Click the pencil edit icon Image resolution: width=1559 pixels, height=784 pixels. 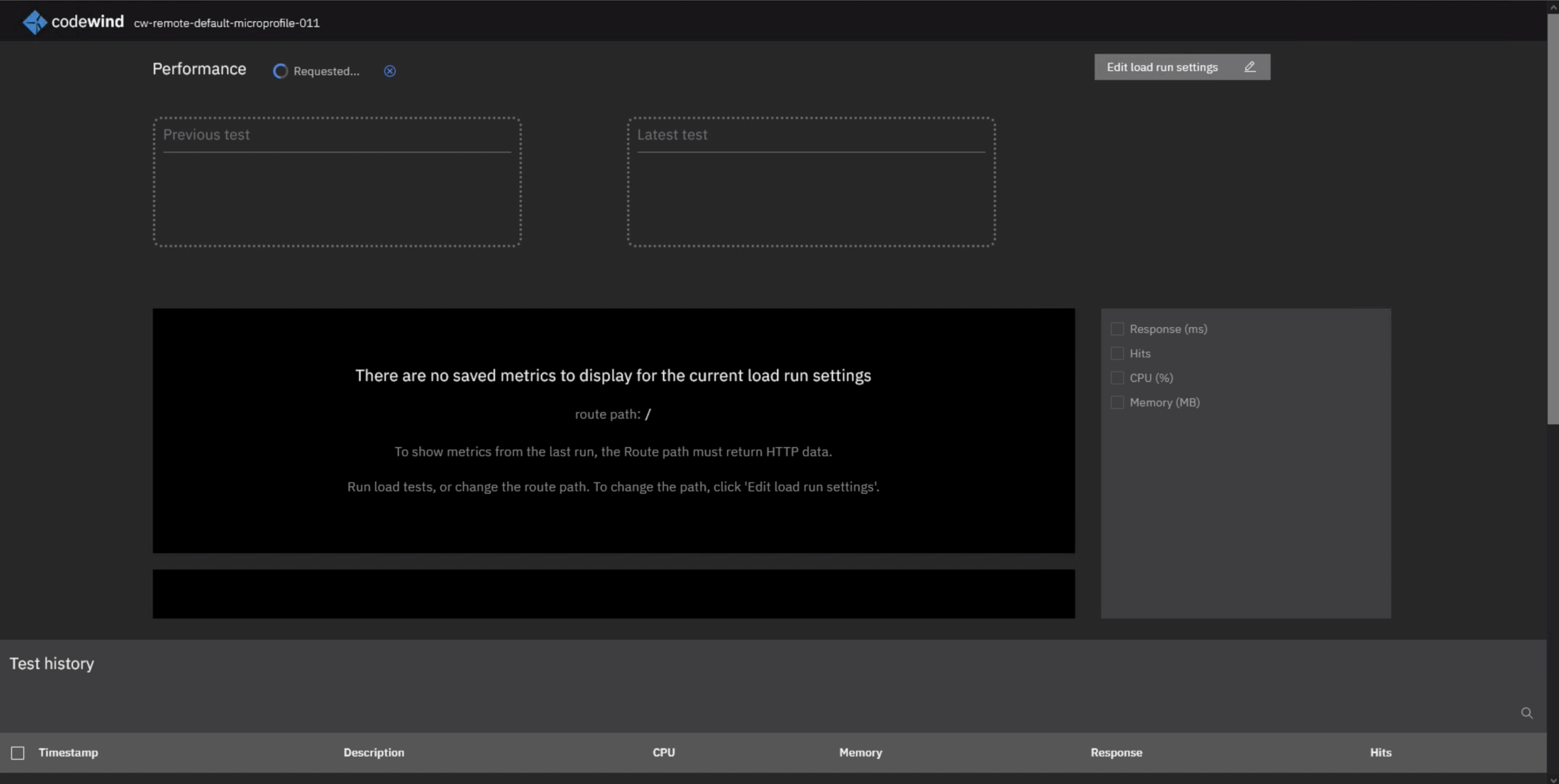pyautogui.click(x=1250, y=67)
